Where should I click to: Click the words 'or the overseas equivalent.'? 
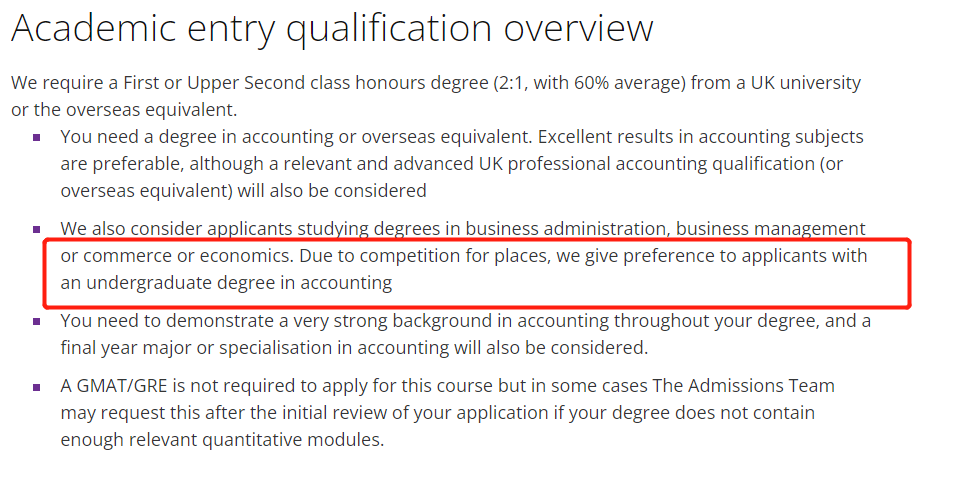[124, 110]
